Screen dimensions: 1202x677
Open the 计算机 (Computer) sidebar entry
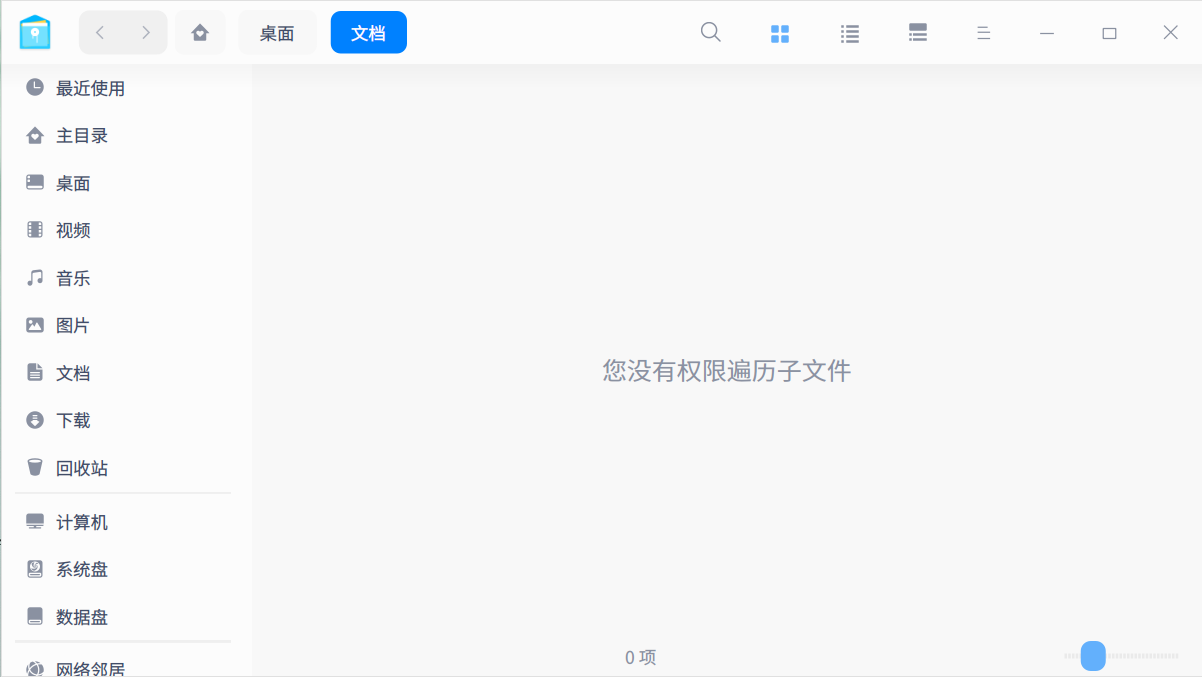click(x=80, y=521)
